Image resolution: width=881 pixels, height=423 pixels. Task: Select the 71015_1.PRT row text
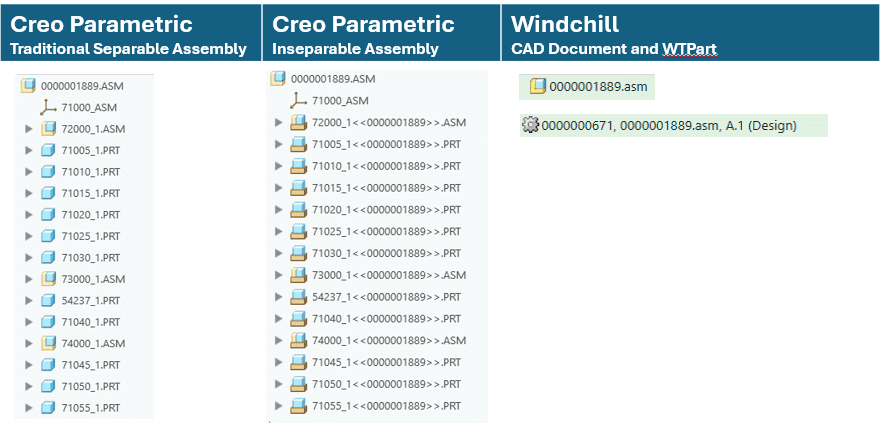(x=91, y=193)
